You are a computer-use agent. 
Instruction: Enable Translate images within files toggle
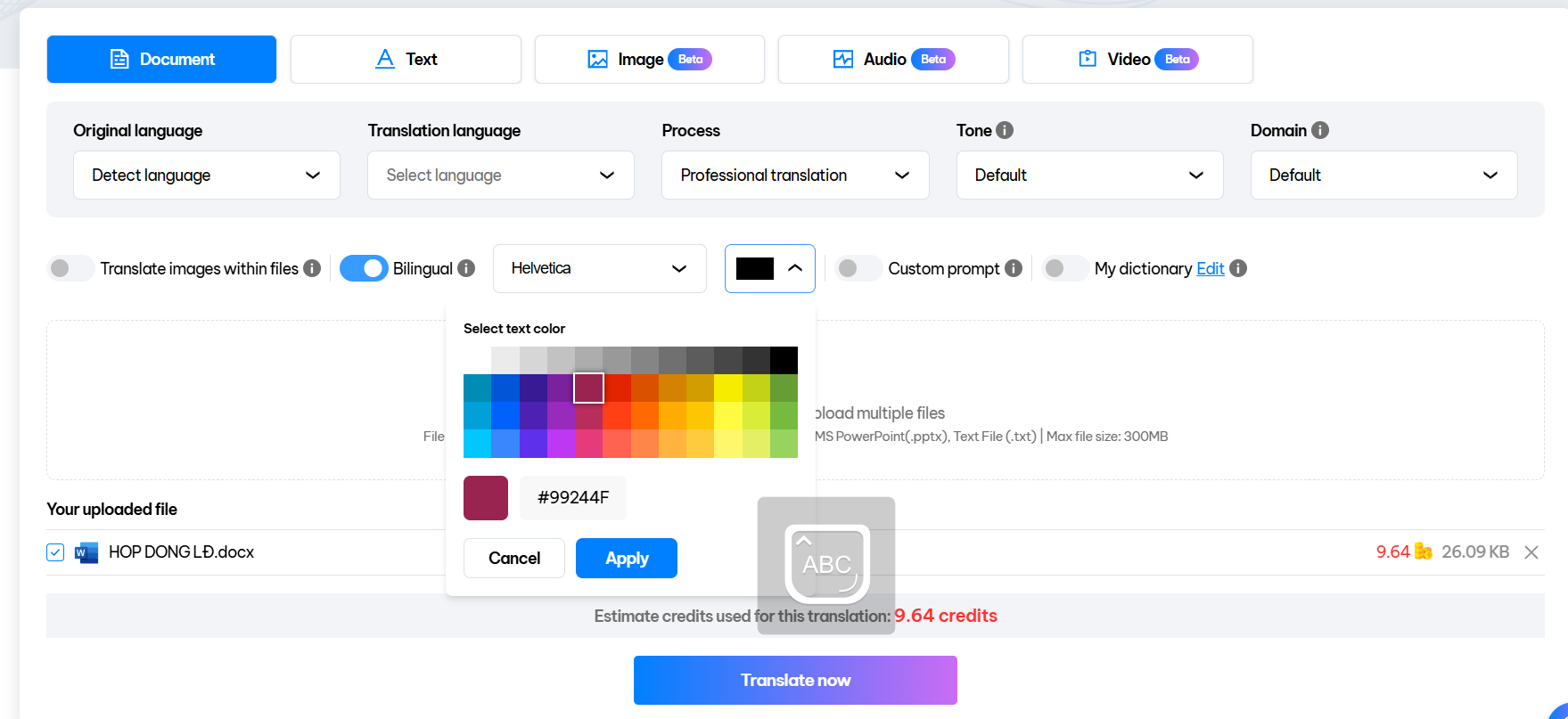coord(70,268)
